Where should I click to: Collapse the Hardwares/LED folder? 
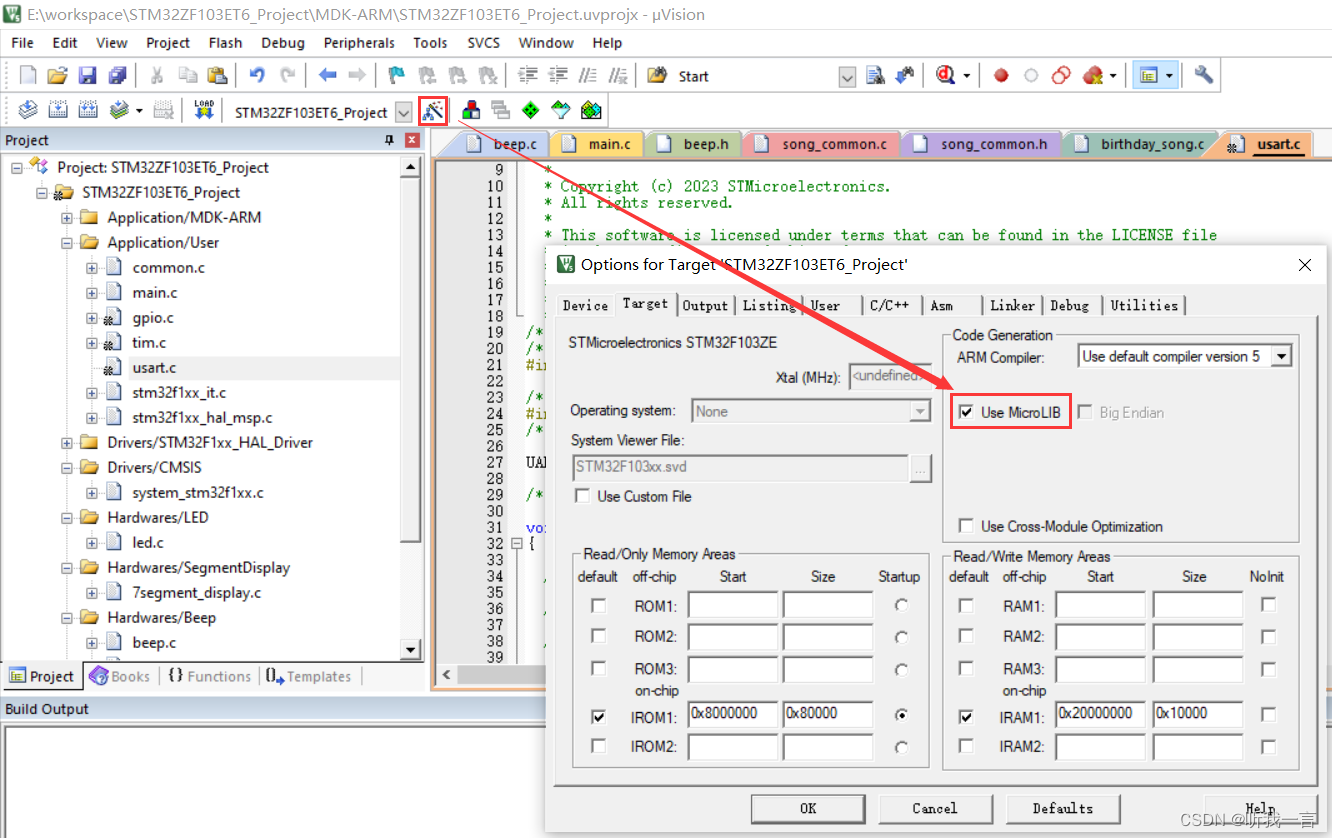67,517
